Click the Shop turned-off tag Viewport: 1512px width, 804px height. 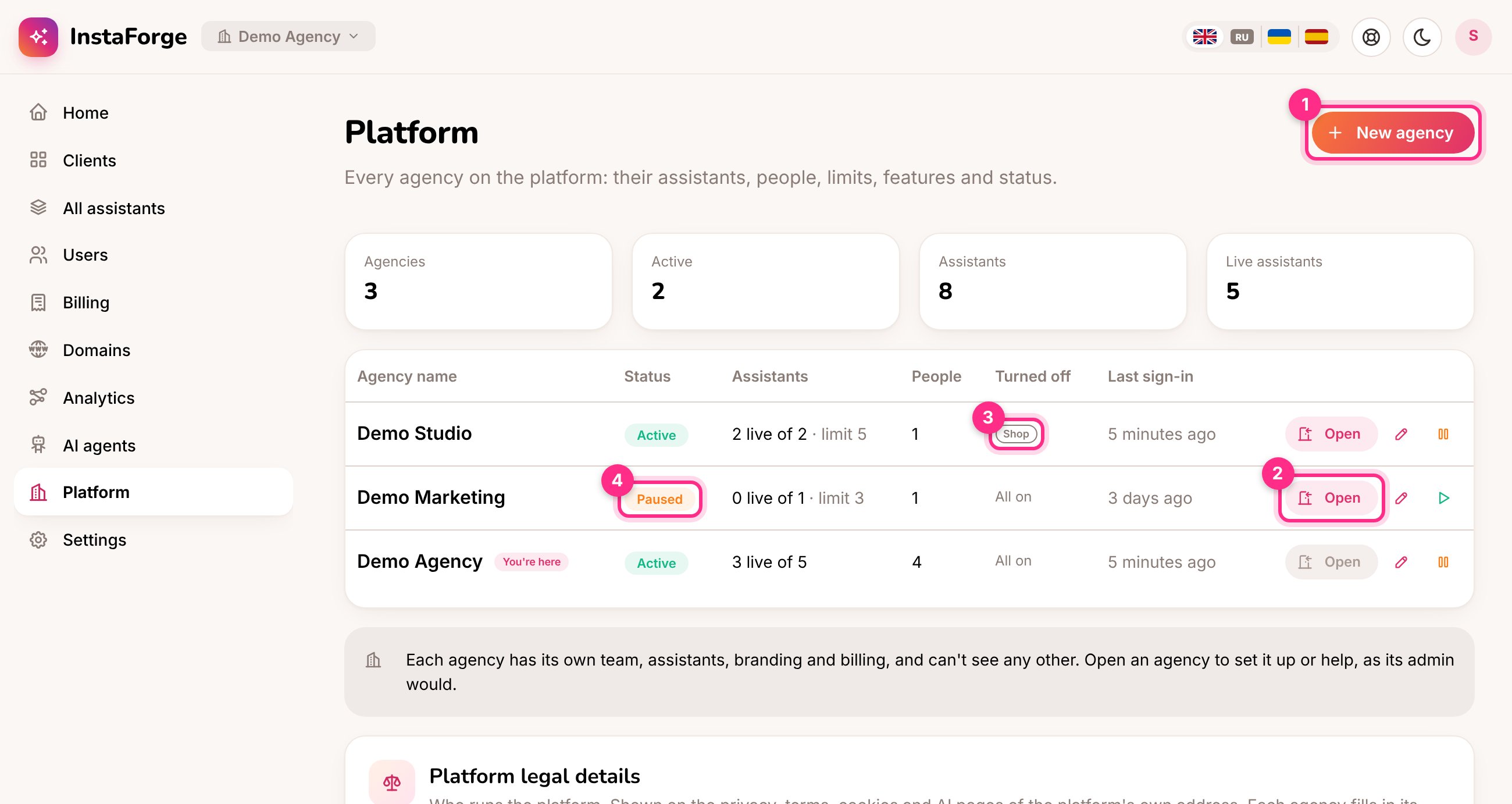(1015, 434)
